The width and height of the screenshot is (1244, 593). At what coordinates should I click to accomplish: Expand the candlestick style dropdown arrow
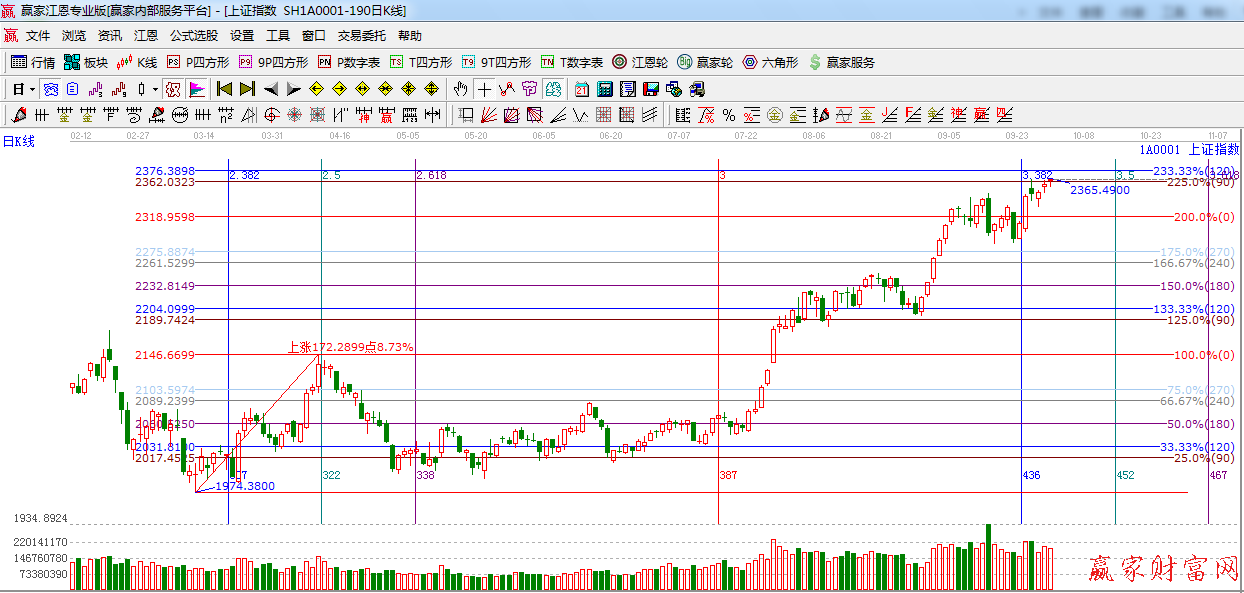tap(155, 89)
